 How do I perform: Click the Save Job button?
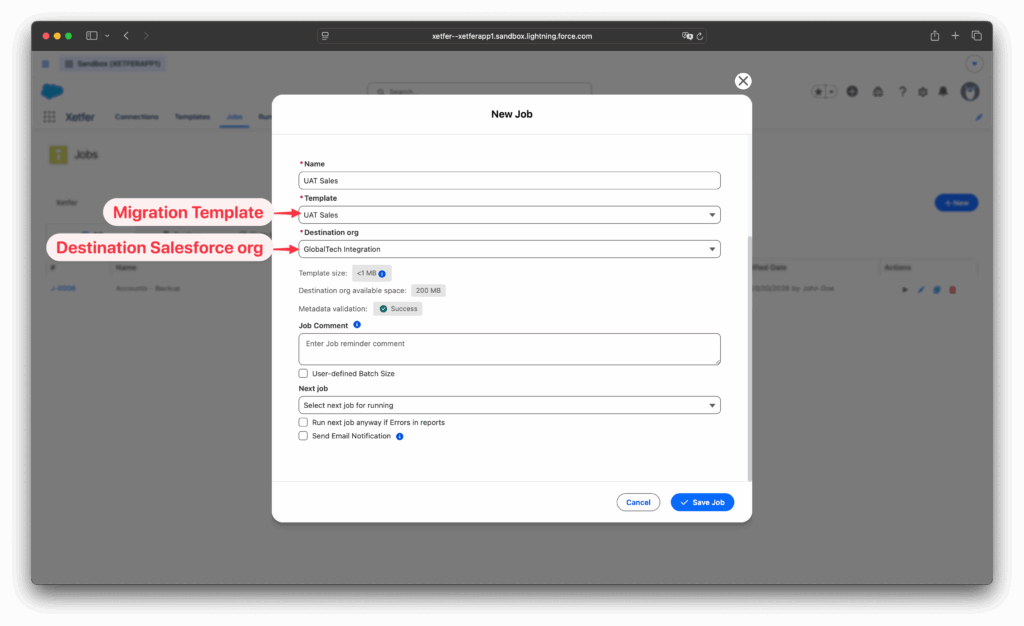pyautogui.click(x=702, y=503)
